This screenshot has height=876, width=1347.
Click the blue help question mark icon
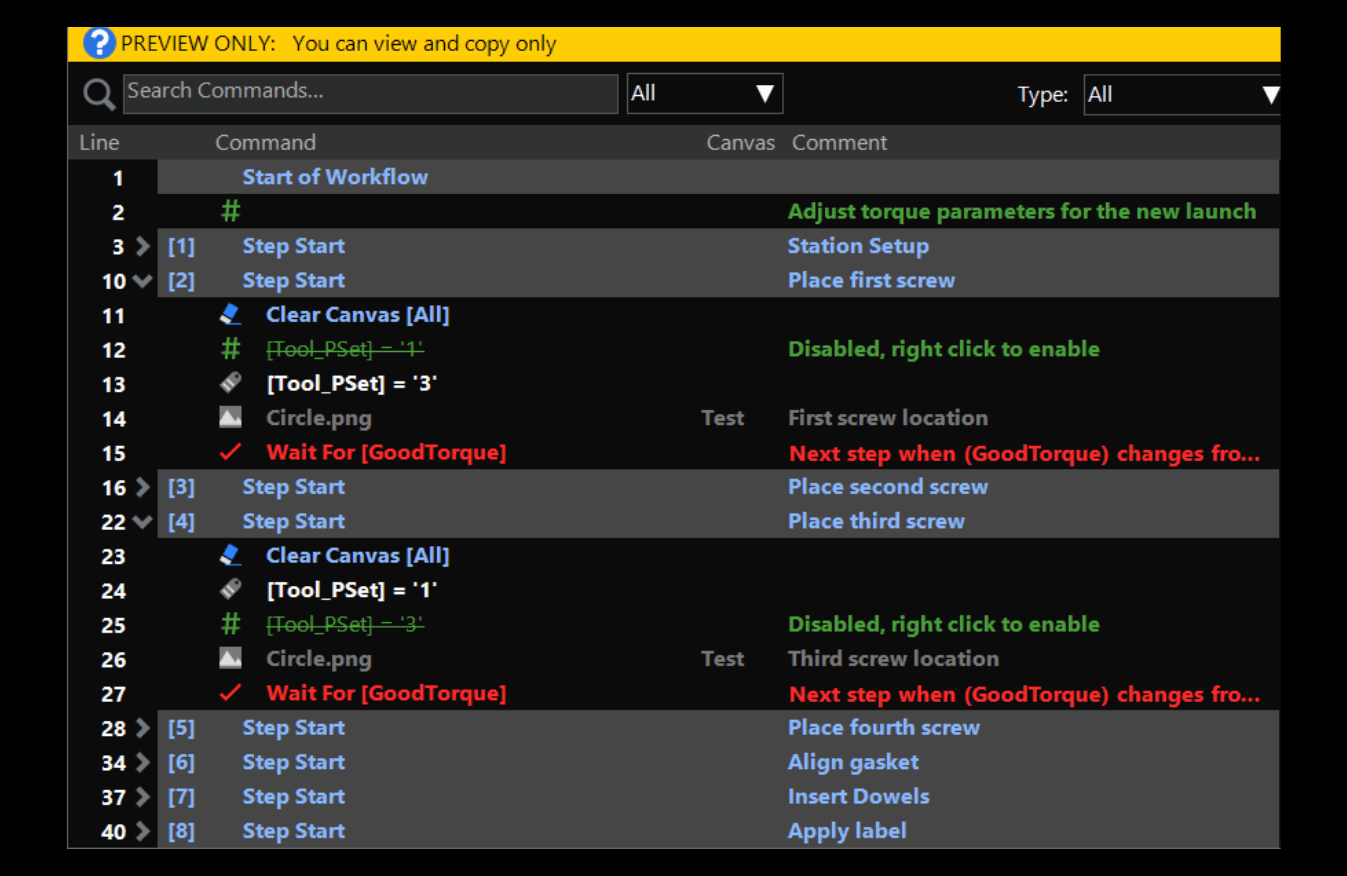tap(100, 44)
